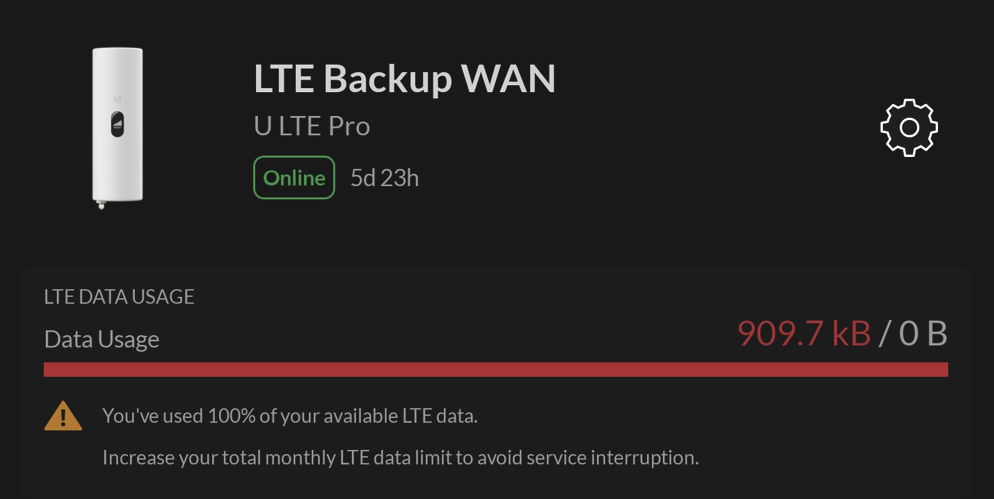The image size is (994, 499).
Task: Click the U LTE Pro model name
Action: click(x=312, y=126)
